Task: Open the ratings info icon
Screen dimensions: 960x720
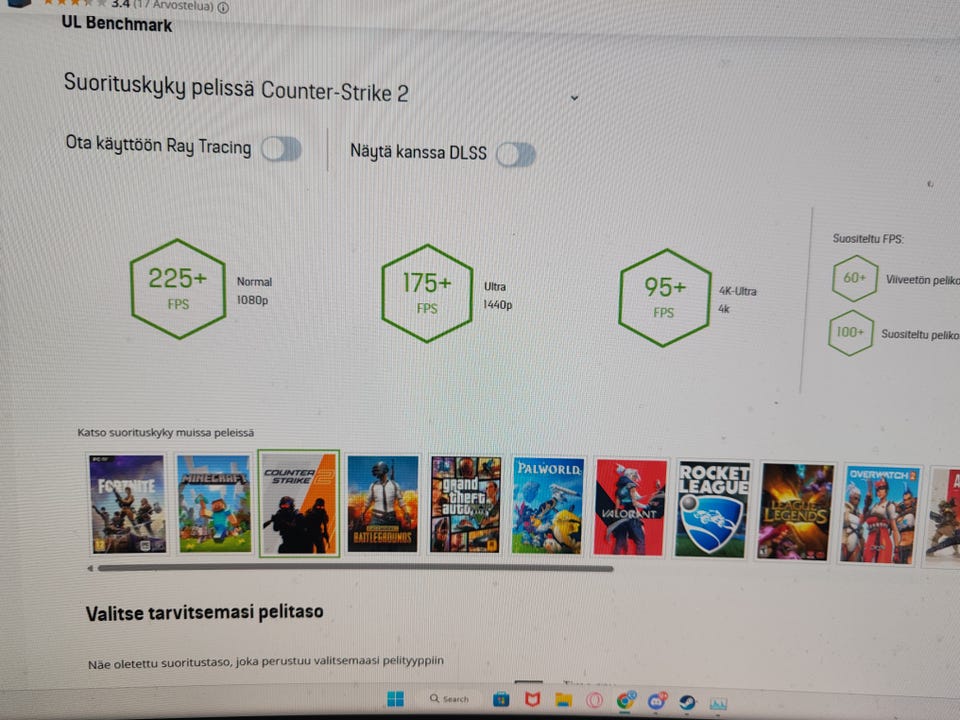Action: coord(223,7)
